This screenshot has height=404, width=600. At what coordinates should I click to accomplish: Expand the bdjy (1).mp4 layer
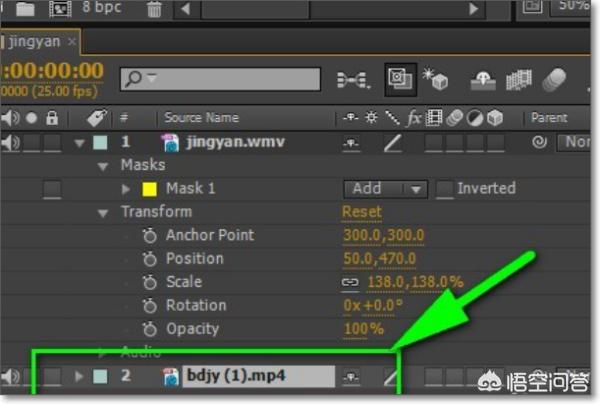click(79, 376)
